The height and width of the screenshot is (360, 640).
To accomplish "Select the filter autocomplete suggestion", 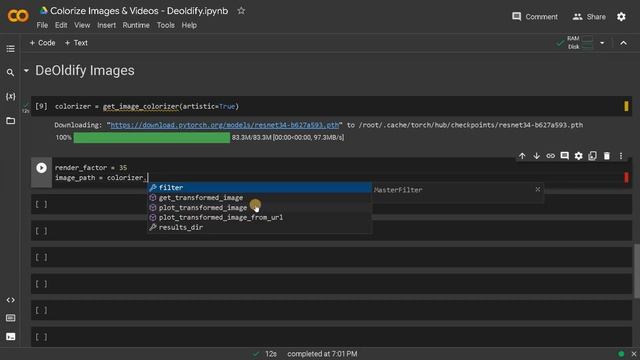I will click(x=260, y=188).
